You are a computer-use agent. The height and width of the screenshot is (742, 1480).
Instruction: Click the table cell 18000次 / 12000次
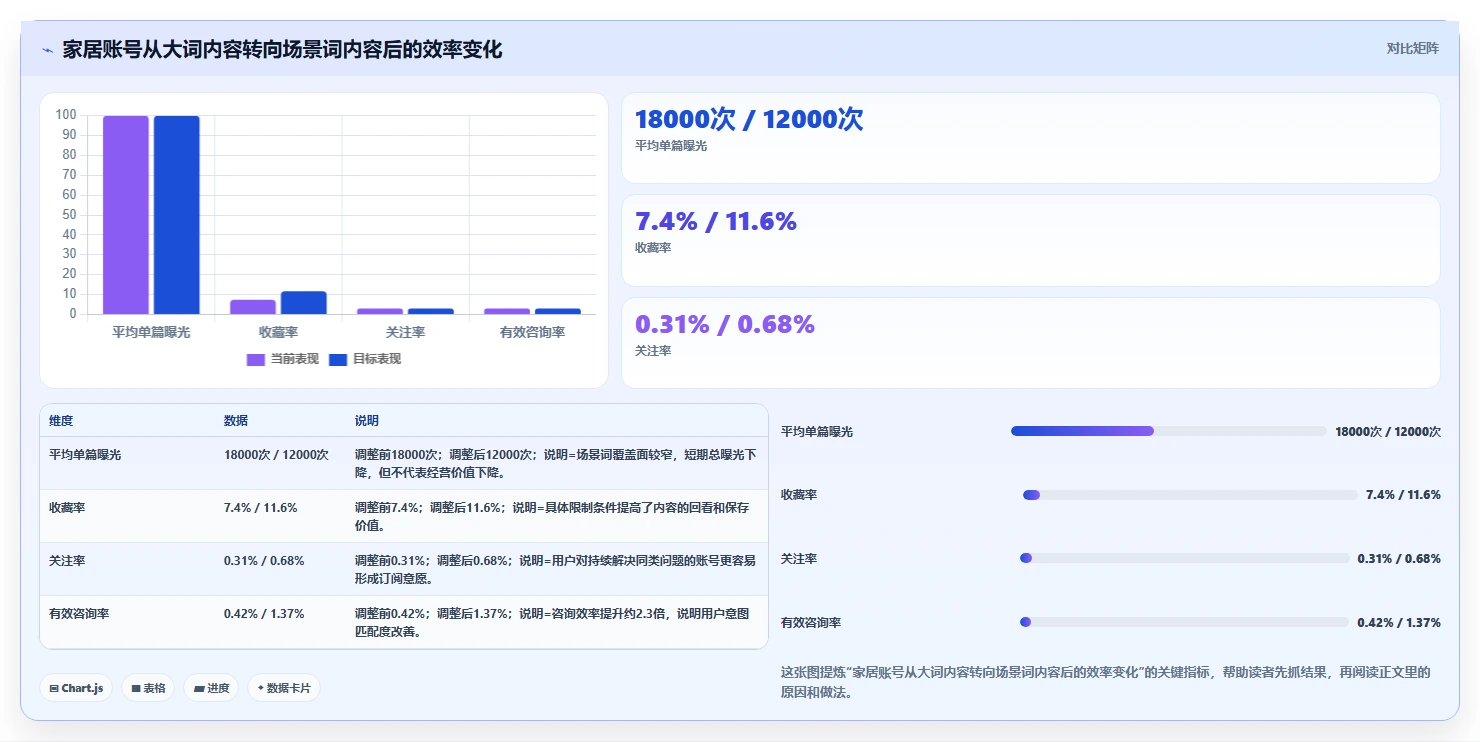(x=276, y=454)
